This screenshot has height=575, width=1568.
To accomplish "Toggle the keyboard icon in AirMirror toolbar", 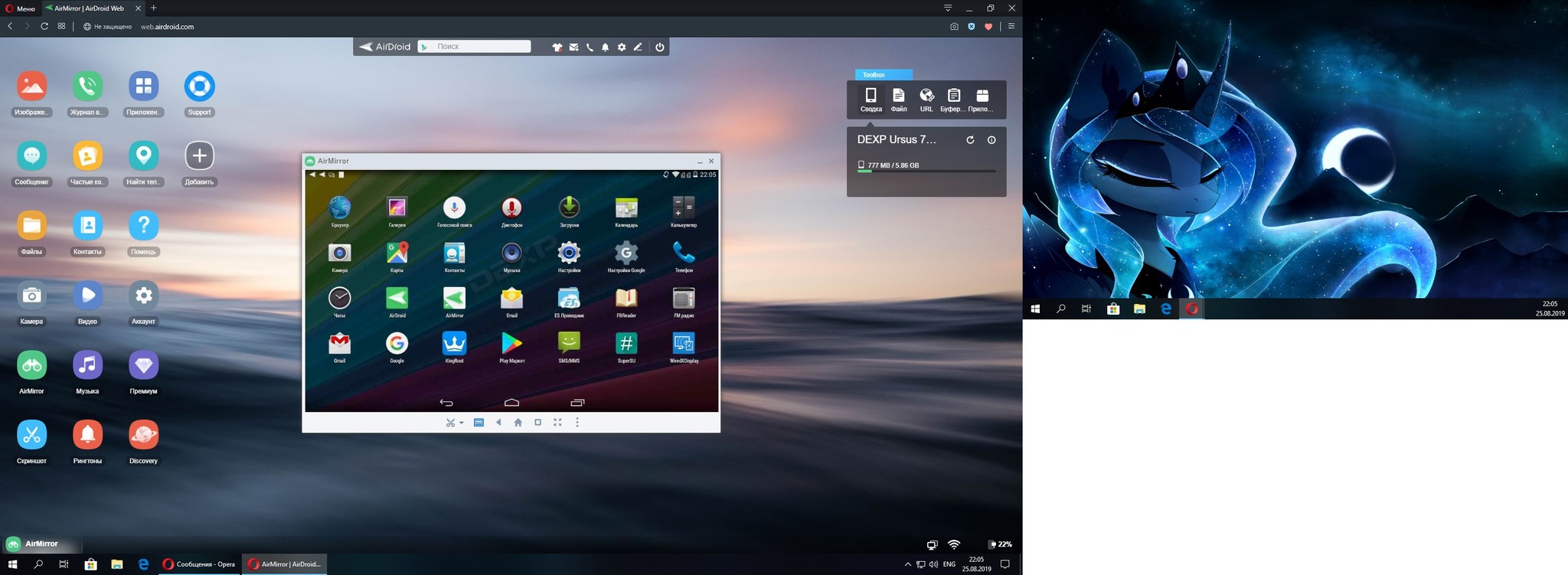I will click(479, 423).
